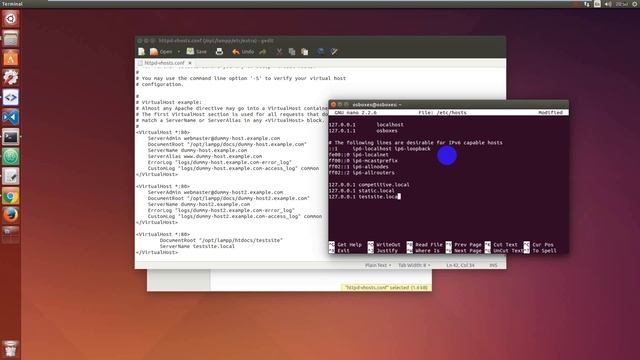
Task: Click WriteOut shortcut in nano footer
Action: coord(384,244)
